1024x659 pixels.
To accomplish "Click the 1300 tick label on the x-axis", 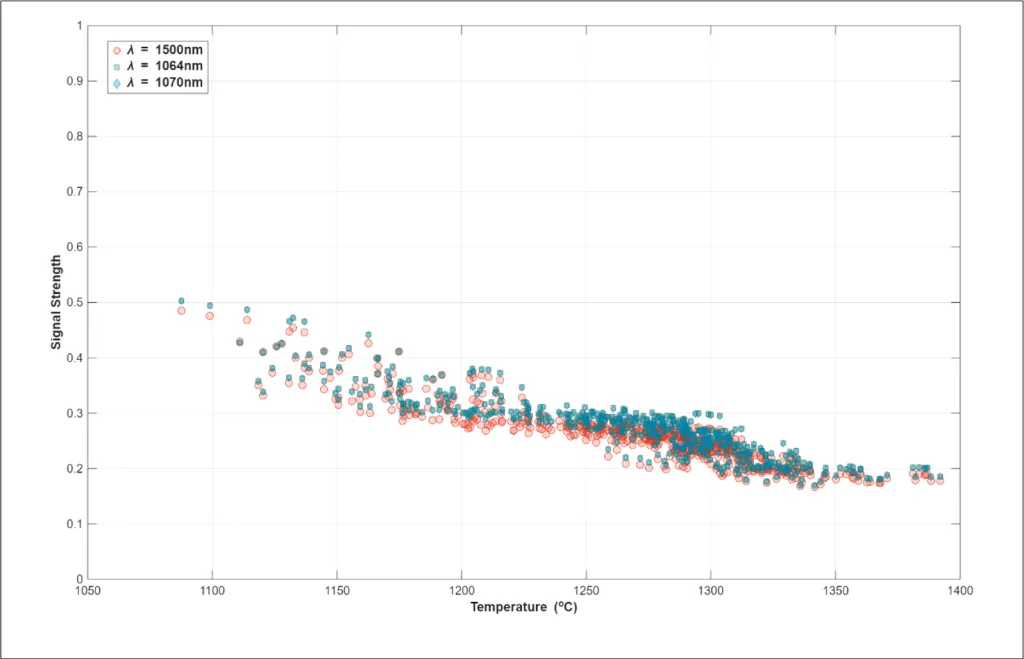I will click(710, 590).
